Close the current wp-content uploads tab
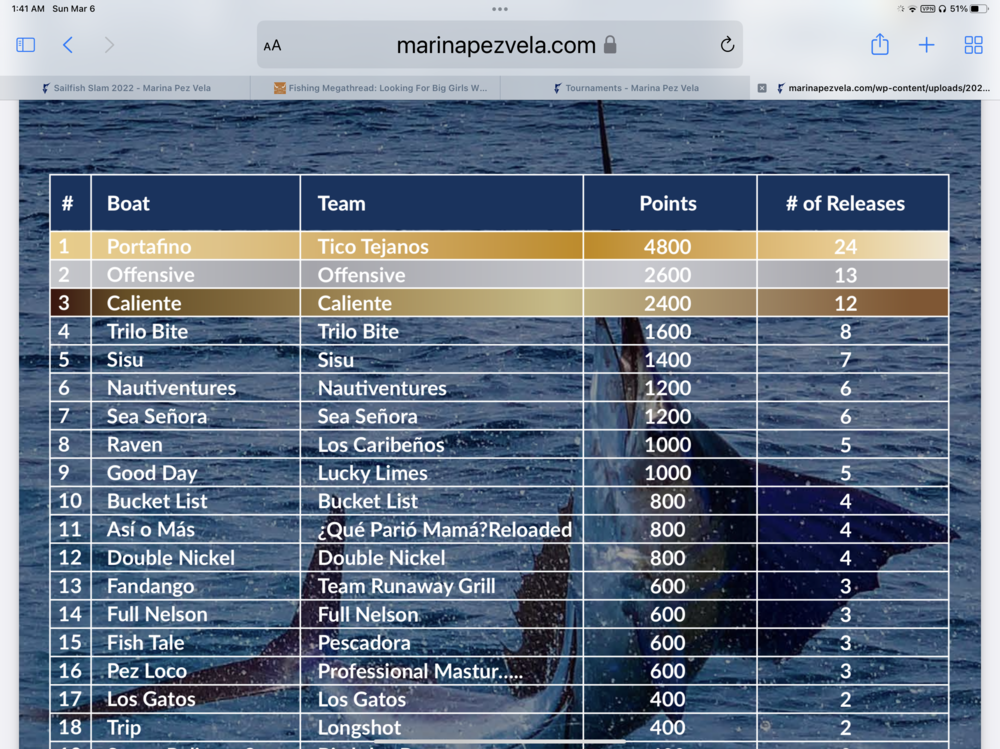This screenshot has width=1000, height=749. [x=762, y=88]
